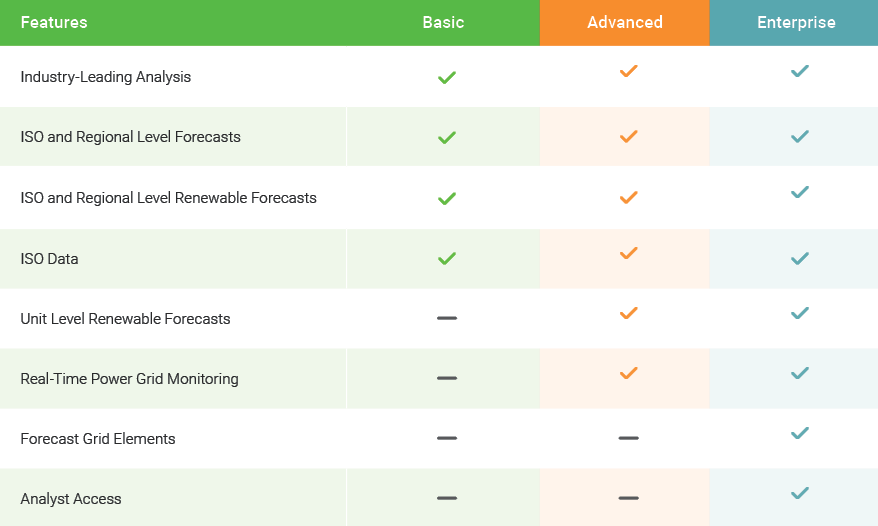The image size is (878, 526).
Task: Click the Industry-Leading Analysis feature label
Action: tap(106, 77)
